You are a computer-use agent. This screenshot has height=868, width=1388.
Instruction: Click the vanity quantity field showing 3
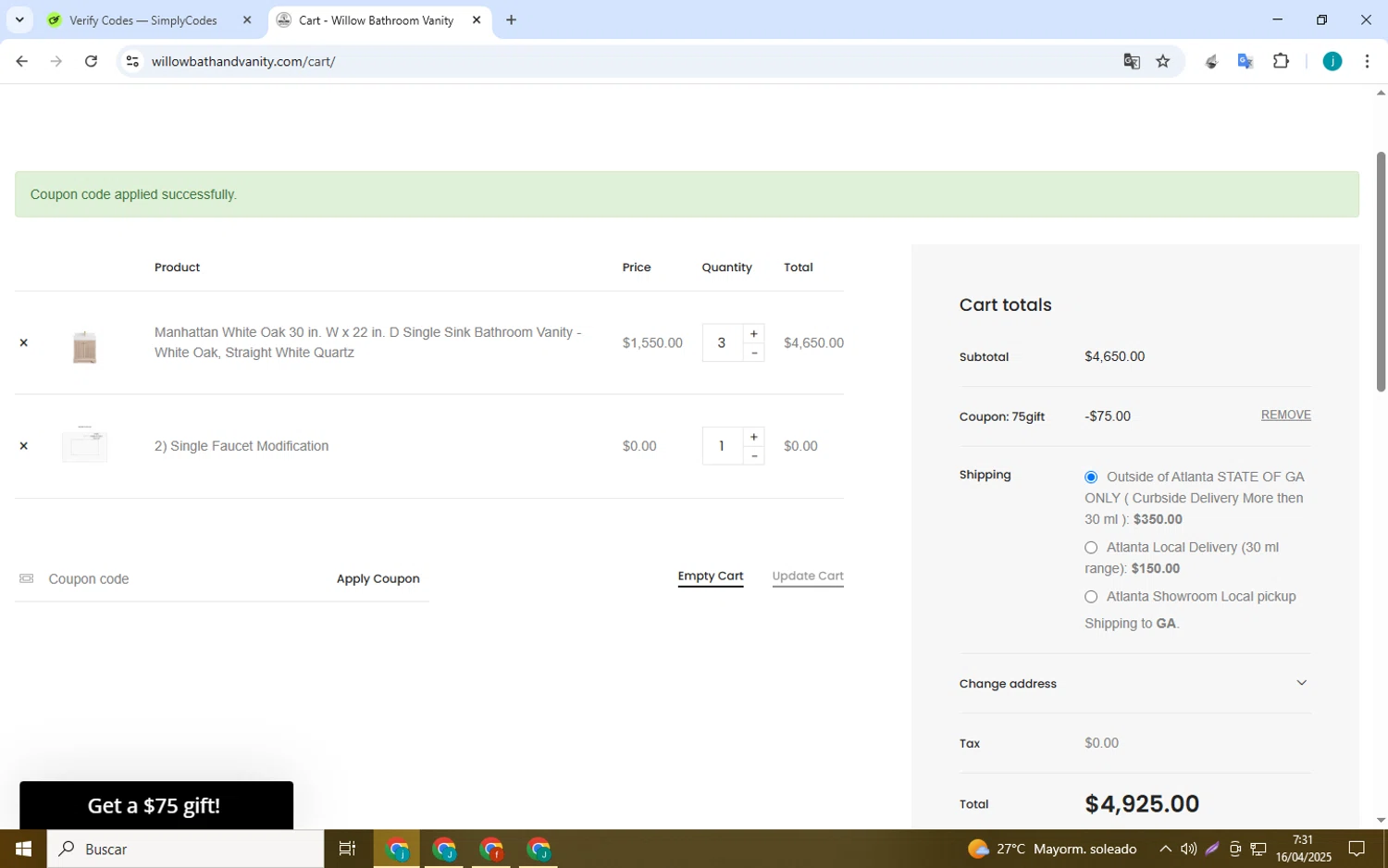coord(722,342)
